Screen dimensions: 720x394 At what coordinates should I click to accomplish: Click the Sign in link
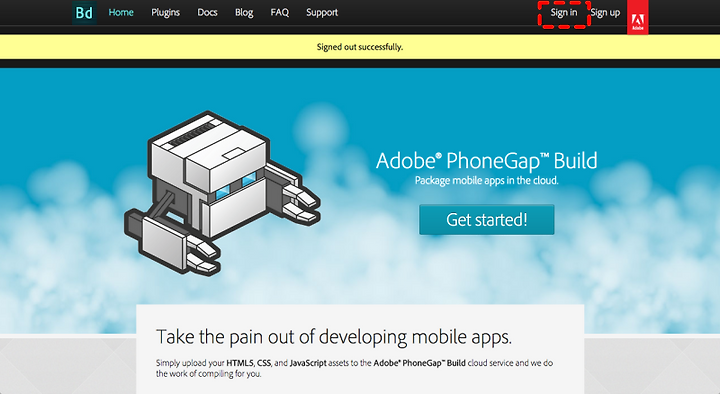564,13
